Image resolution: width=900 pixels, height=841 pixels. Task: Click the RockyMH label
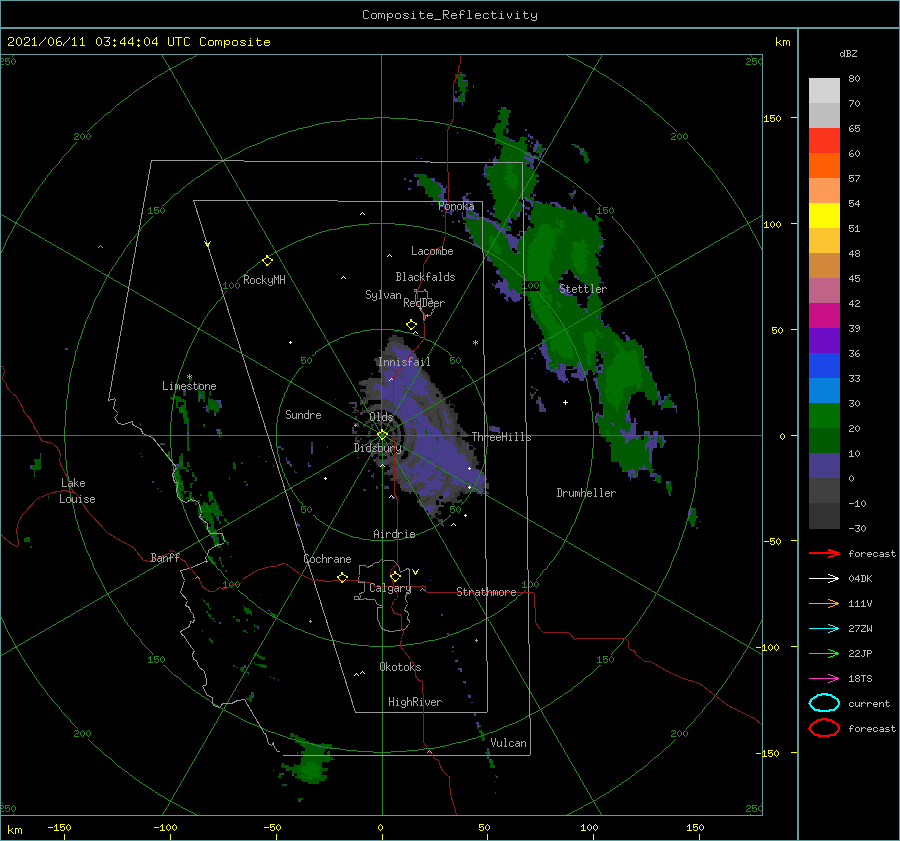[x=264, y=280]
